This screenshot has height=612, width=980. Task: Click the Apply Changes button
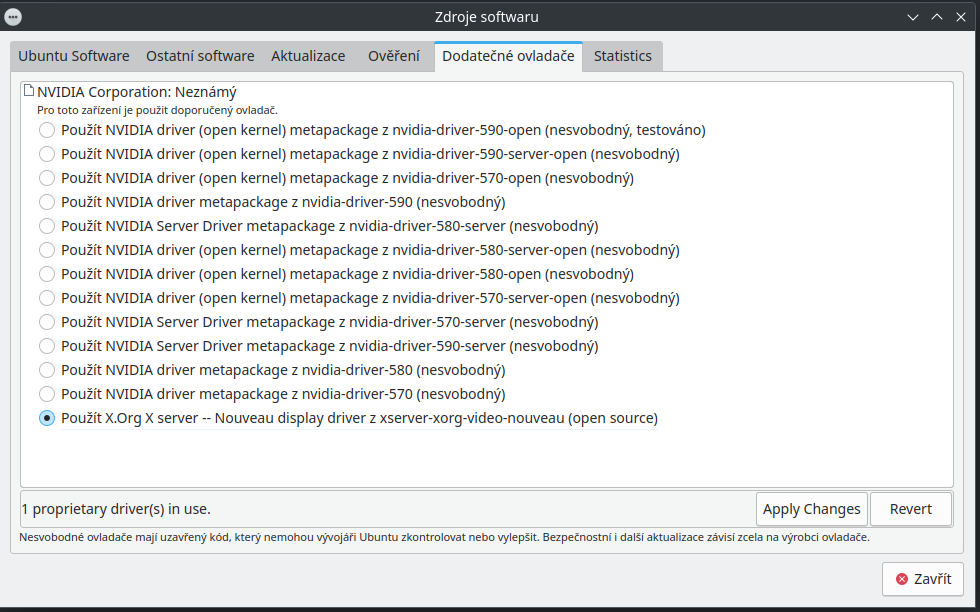811,509
